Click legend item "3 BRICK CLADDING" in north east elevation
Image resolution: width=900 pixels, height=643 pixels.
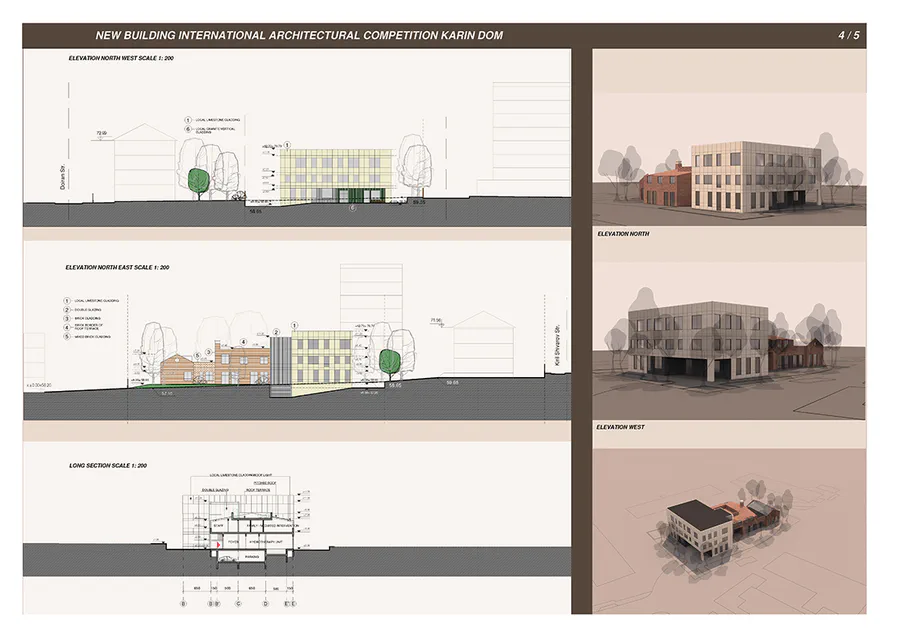(83, 319)
